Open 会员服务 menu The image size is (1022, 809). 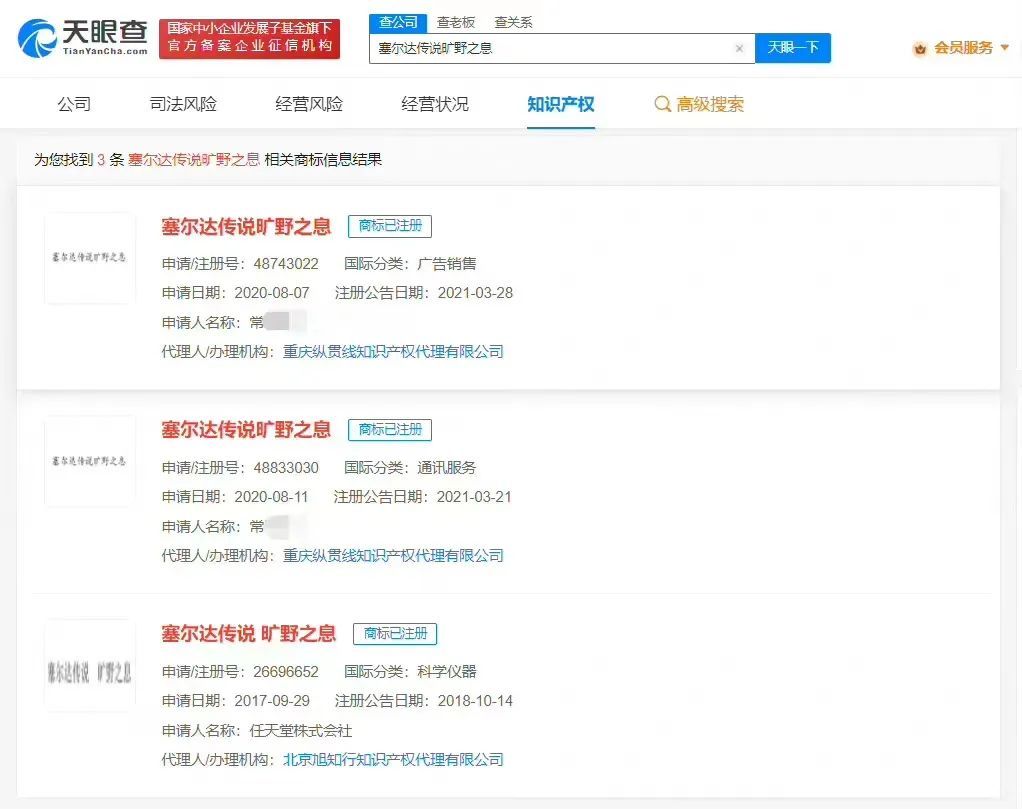[x=963, y=48]
